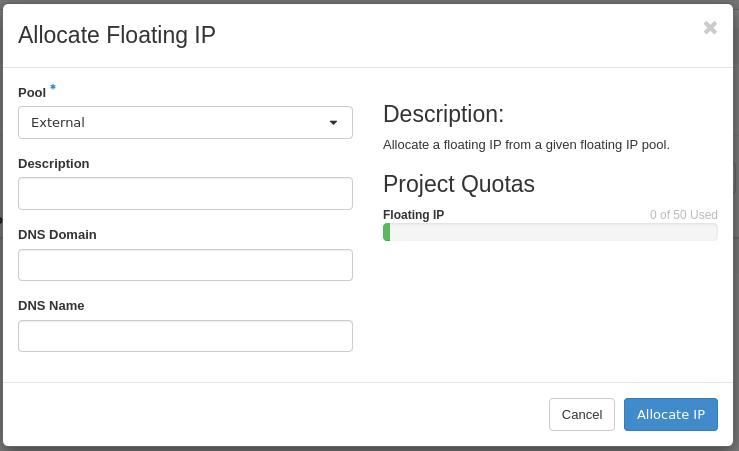739x451 pixels.
Task: Click the Allocate Floating IP dialog title
Action: (x=117, y=35)
